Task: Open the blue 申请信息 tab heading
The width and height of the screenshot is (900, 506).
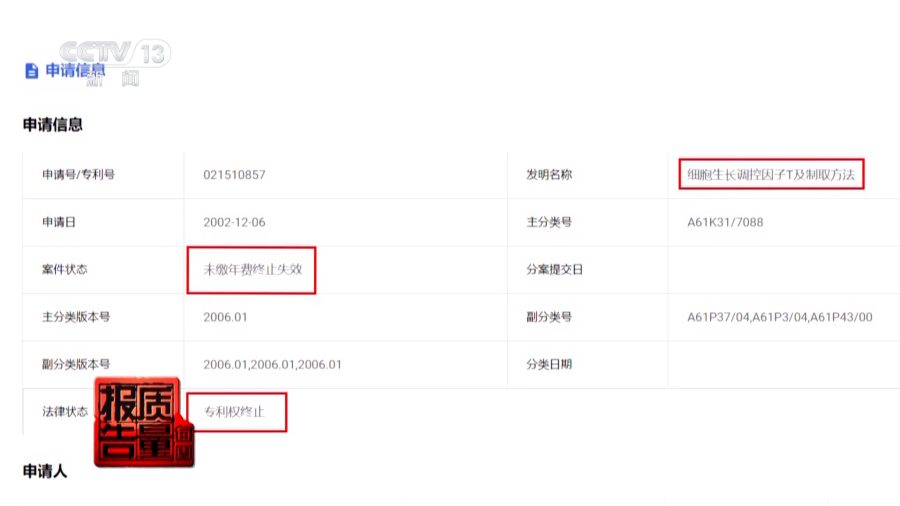Action: [75, 71]
